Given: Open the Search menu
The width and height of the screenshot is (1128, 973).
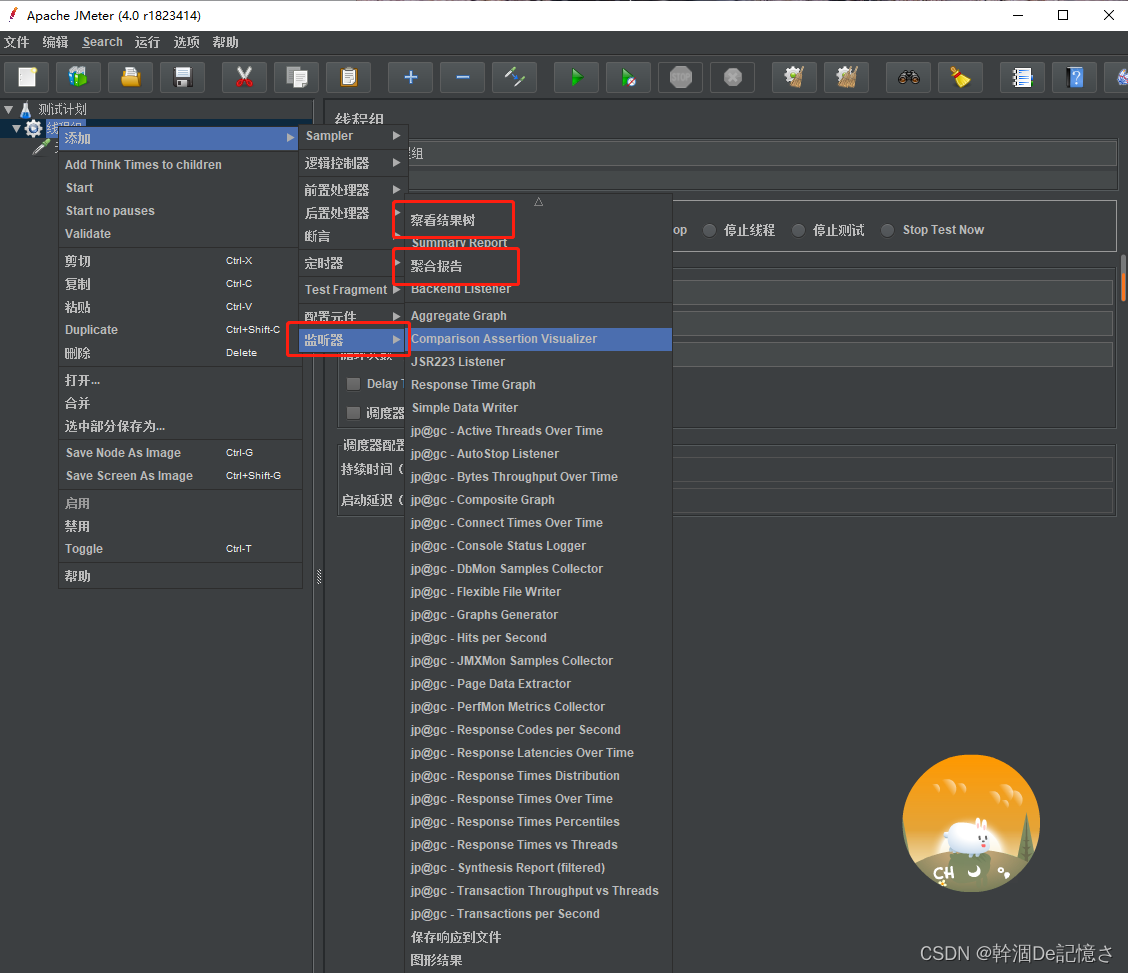Looking at the screenshot, I should [x=102, y=42].
